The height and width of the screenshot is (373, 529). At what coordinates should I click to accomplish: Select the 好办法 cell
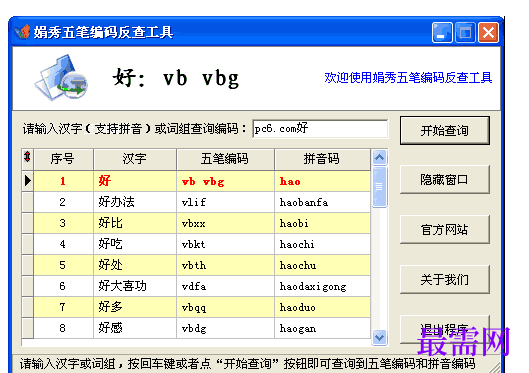tap(135, 202)
